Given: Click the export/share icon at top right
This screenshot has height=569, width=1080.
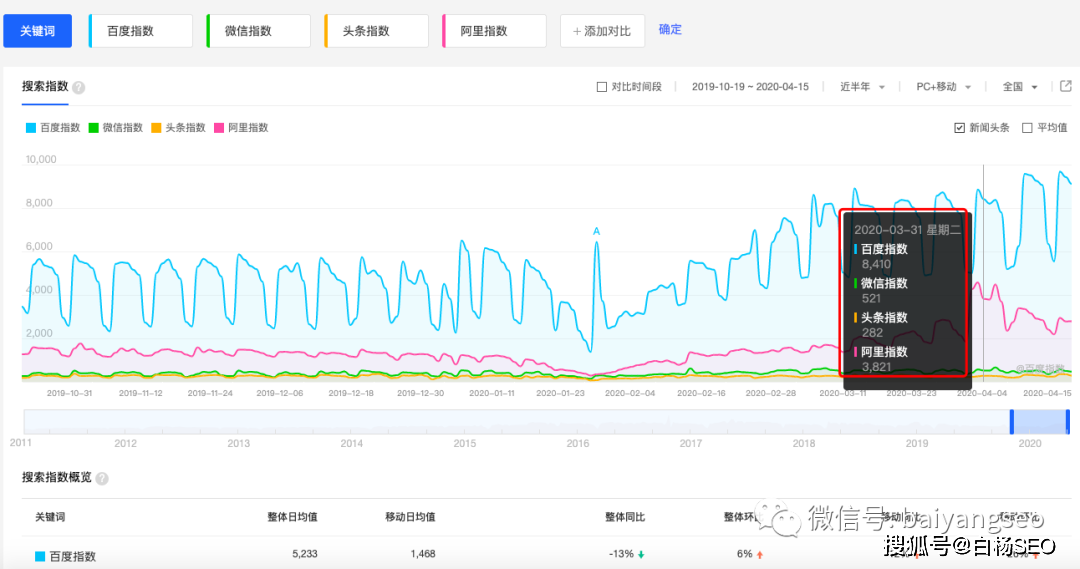Looking at the screenshot, I should click(1066, 86).
